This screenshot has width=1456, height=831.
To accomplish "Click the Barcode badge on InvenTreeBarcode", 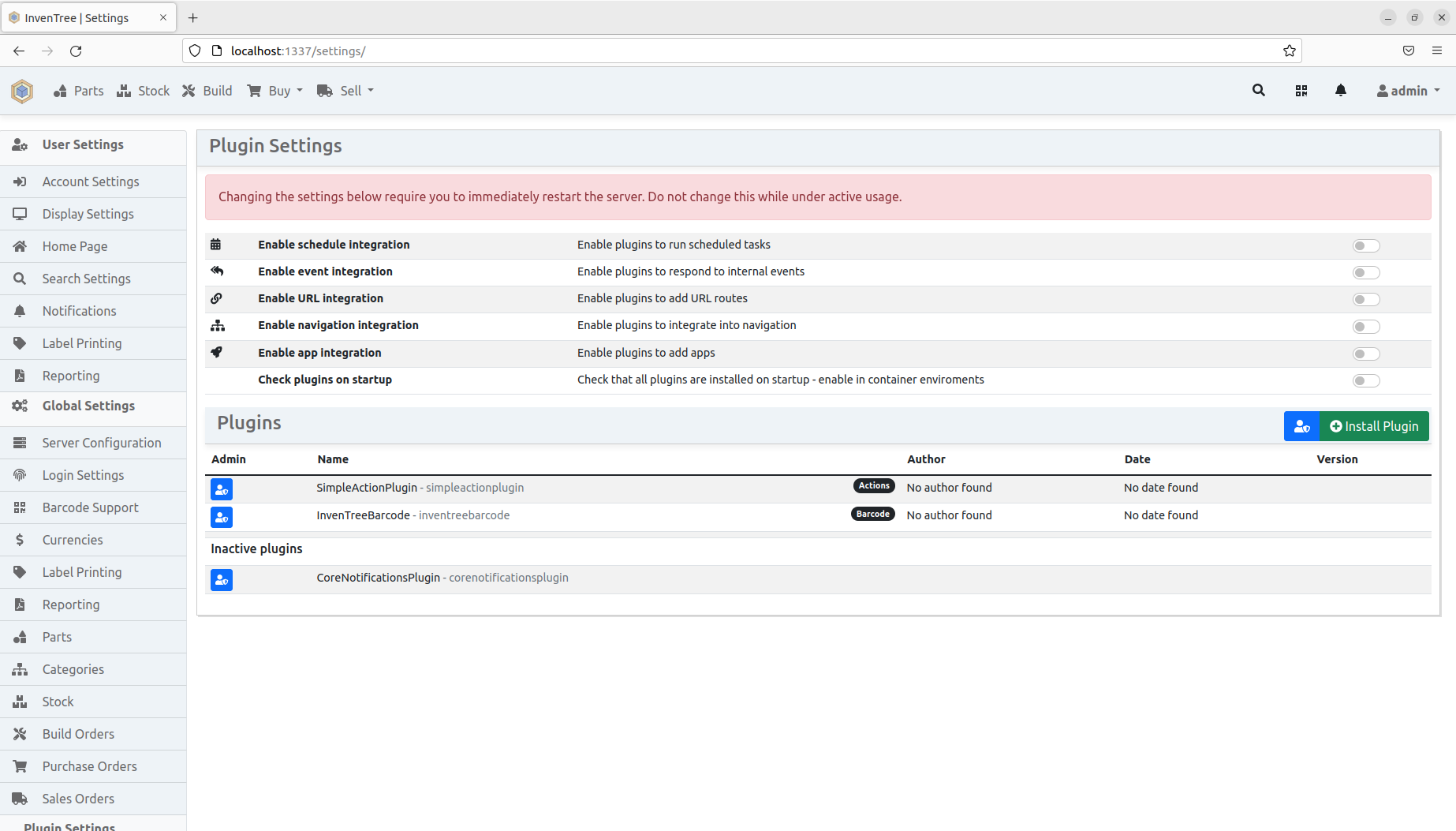I will tap(873, 515).
